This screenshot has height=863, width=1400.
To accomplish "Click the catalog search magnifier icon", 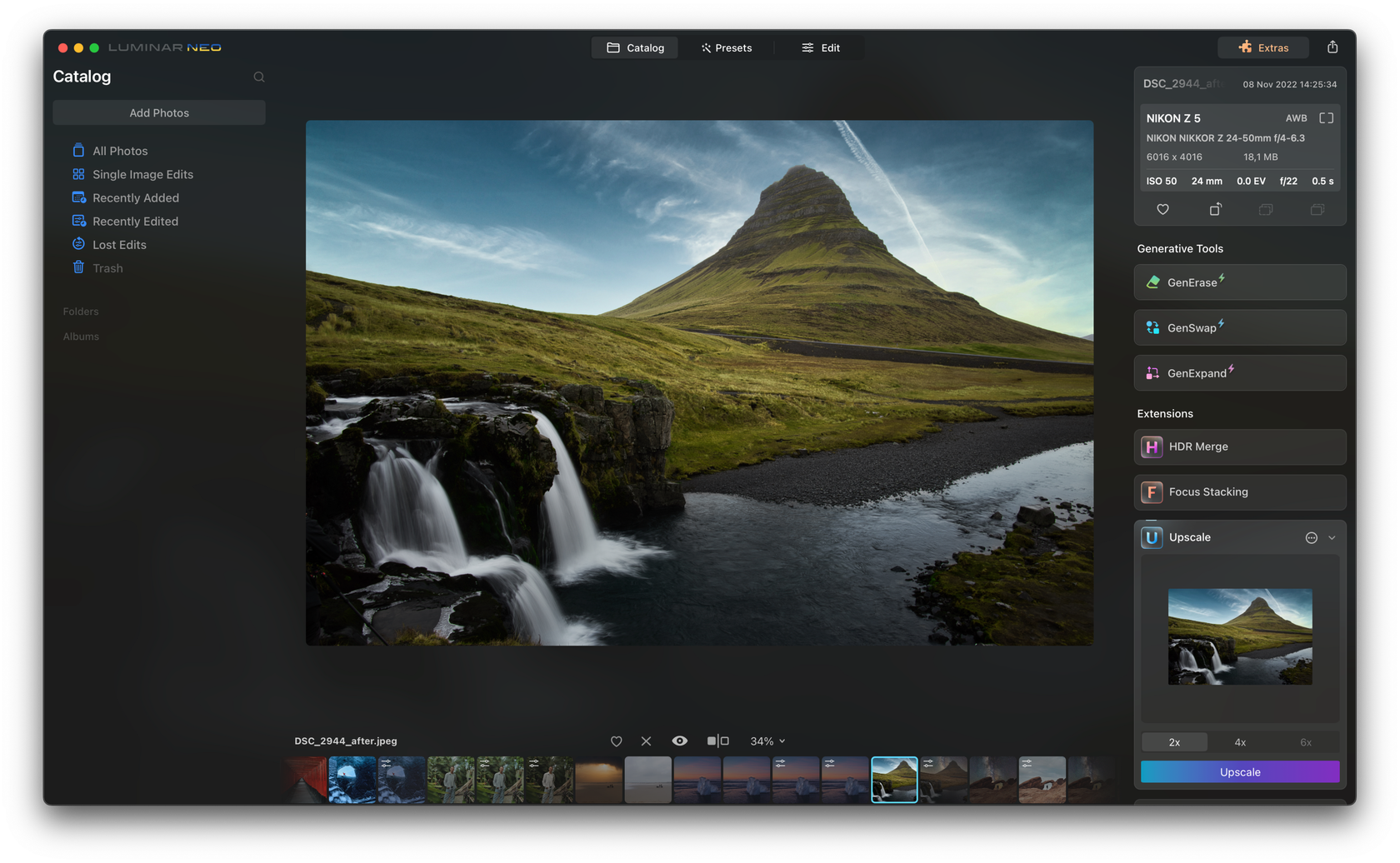I will (x=259, y=77).
